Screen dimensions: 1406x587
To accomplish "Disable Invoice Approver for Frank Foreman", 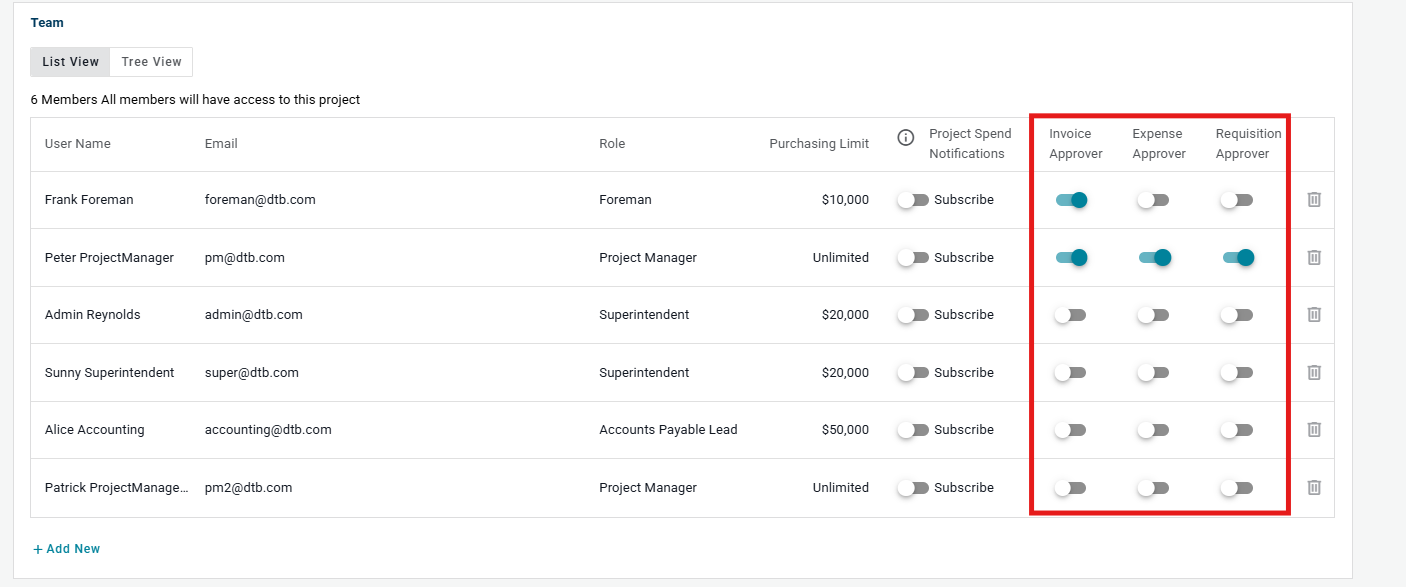I will 1071,200.
